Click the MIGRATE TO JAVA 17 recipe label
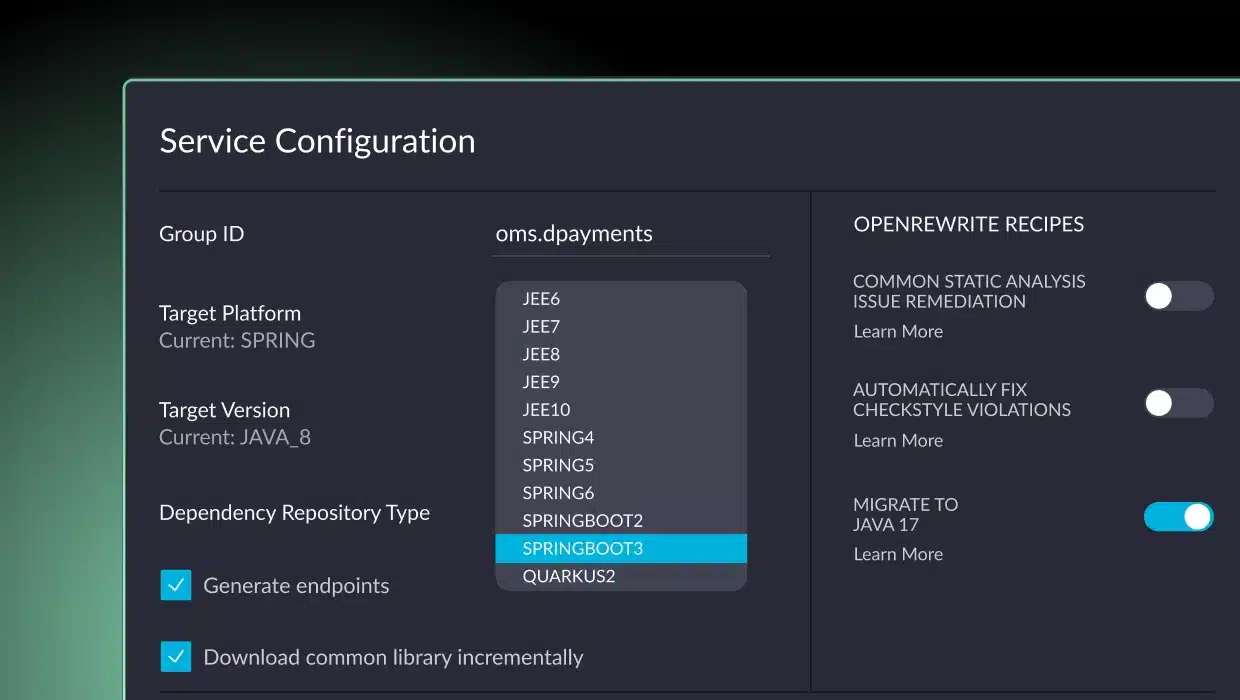The width and height of the screenshot is (1240, 700). [906, 514]
